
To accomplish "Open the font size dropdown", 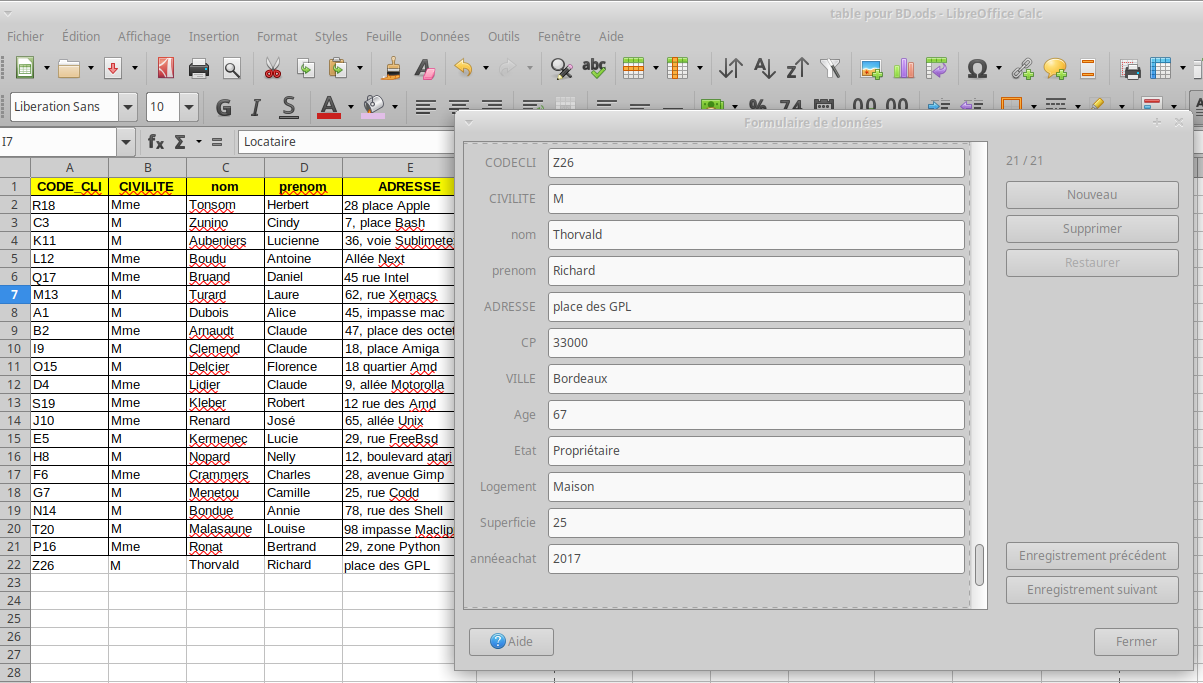I will (x=188, y=107).
